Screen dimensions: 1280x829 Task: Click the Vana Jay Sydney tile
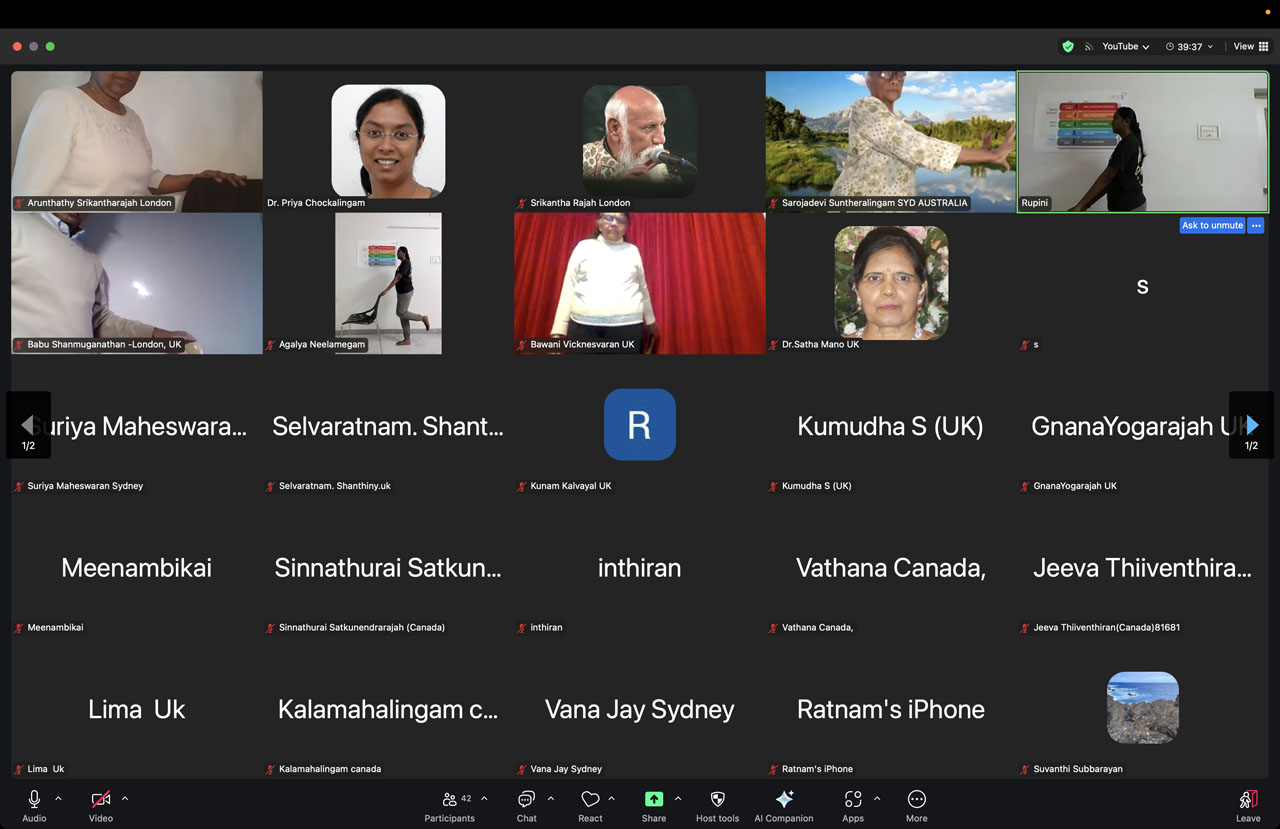tap(640, 709)
